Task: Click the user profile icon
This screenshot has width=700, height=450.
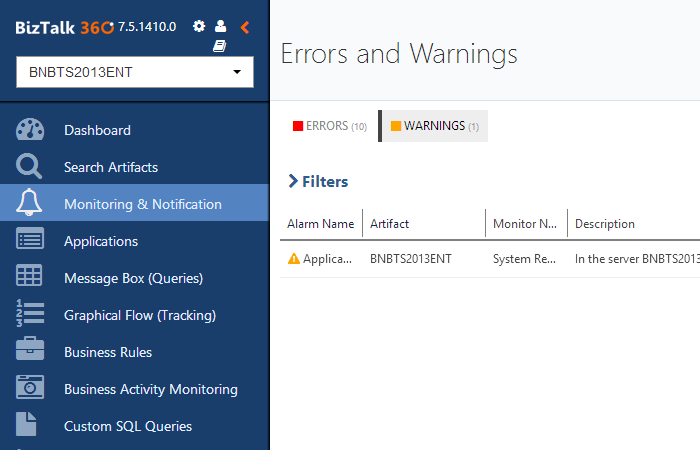Action: (221, 26)
